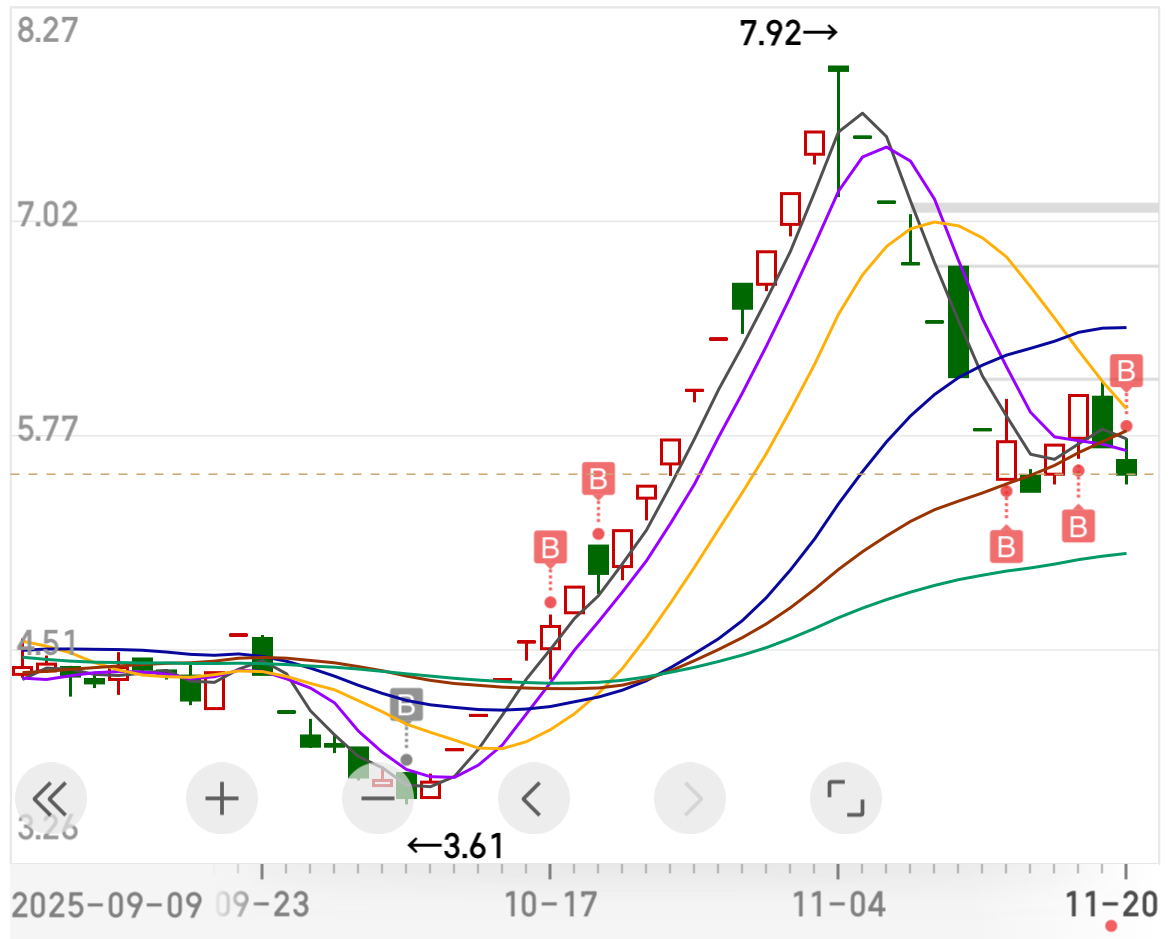
Task: Click the 09-23 date label
Action: click(x=262, y=905)
